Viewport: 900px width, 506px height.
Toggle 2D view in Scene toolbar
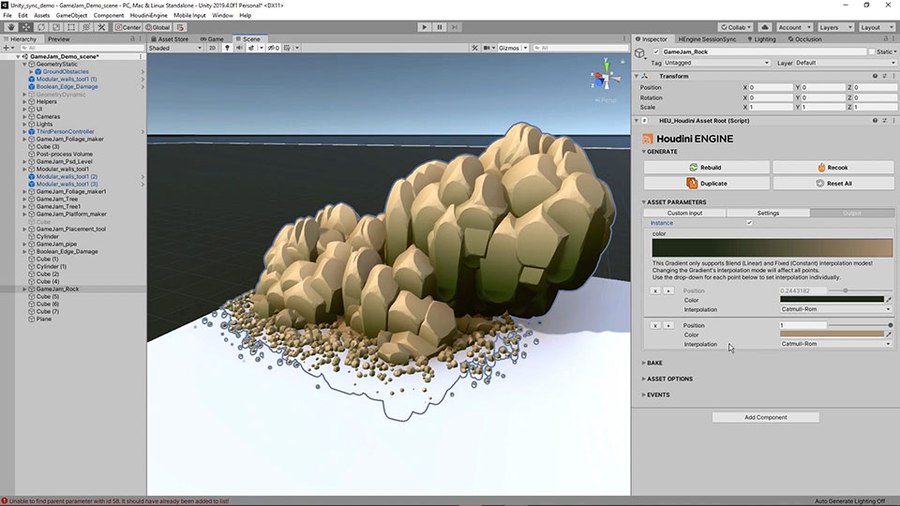(212, 48)
